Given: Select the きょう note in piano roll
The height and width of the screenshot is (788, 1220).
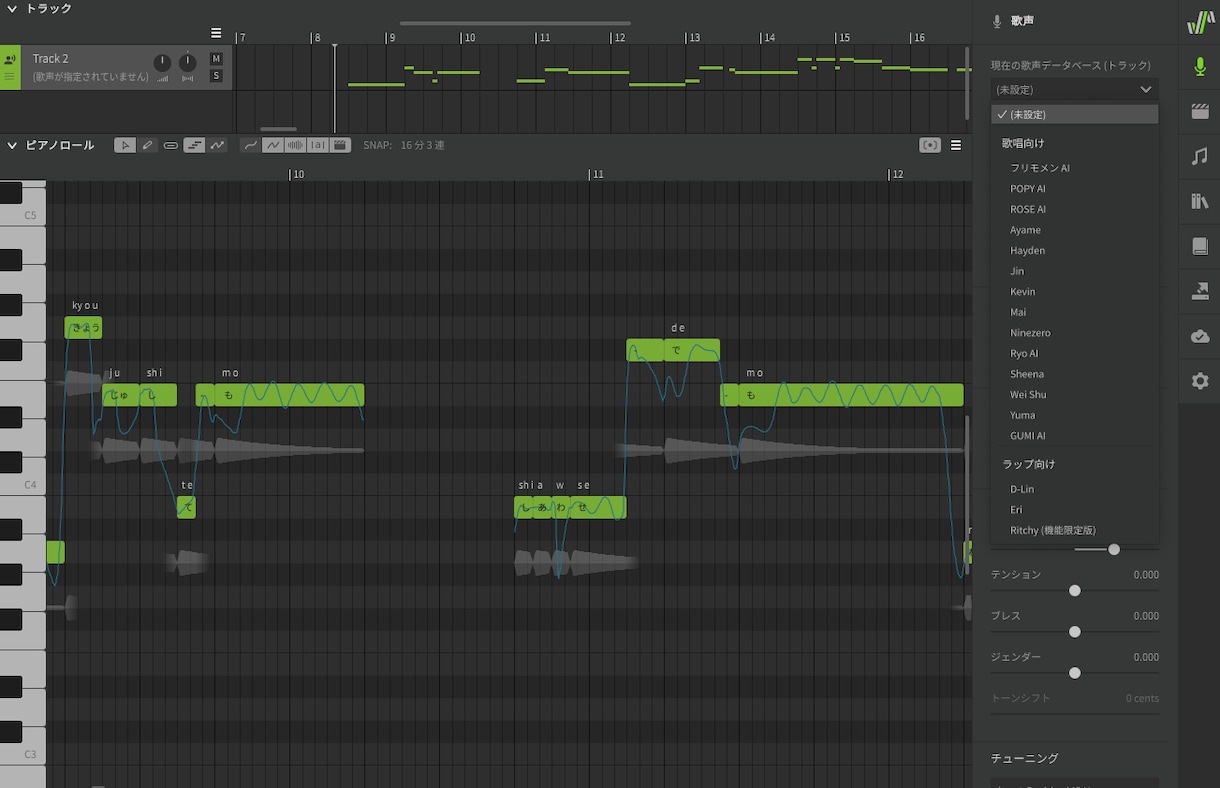Looking at the screenshot, I should [x=84, y=328].
